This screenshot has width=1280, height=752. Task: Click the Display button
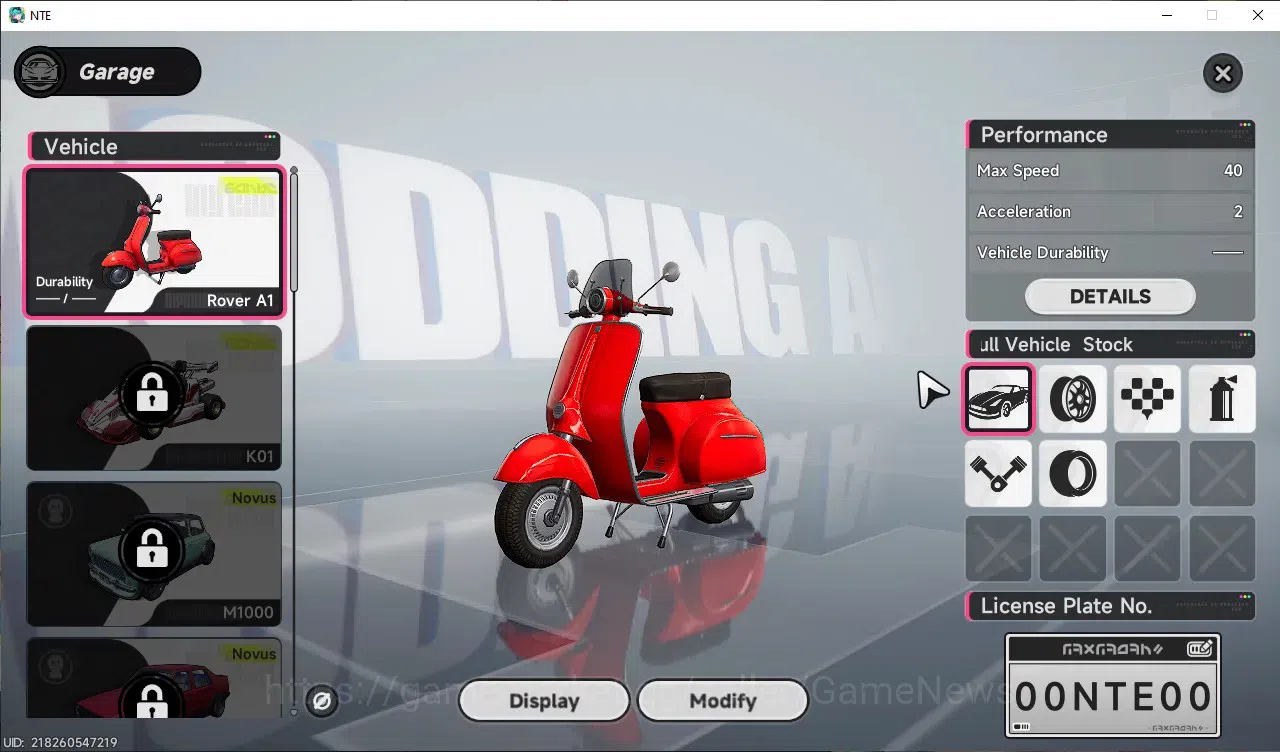(x=544, y=701)
